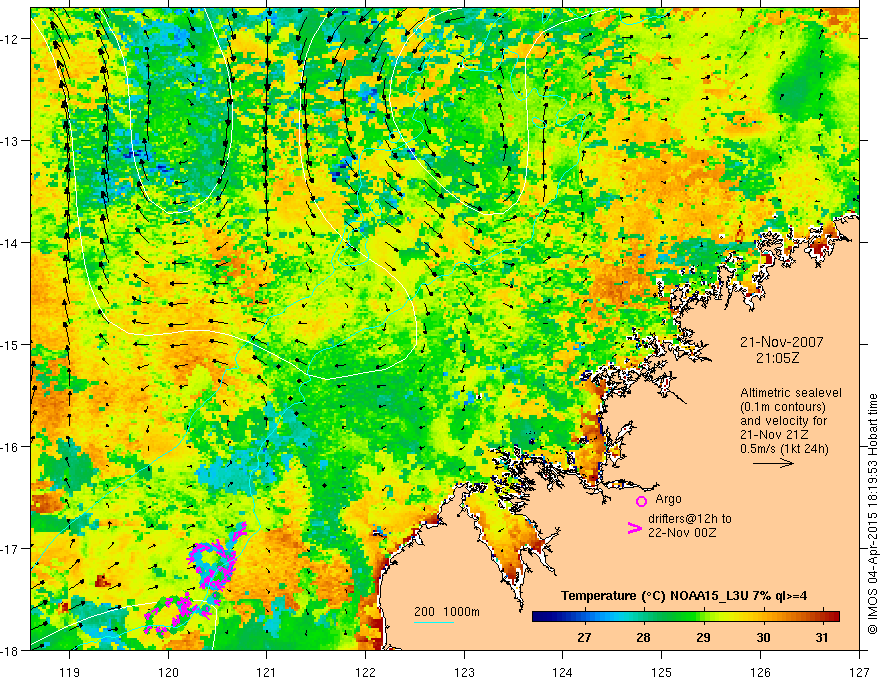880x680 pixels.
Task: Click the time label 21:05Z
Action: tap(777, 358)
